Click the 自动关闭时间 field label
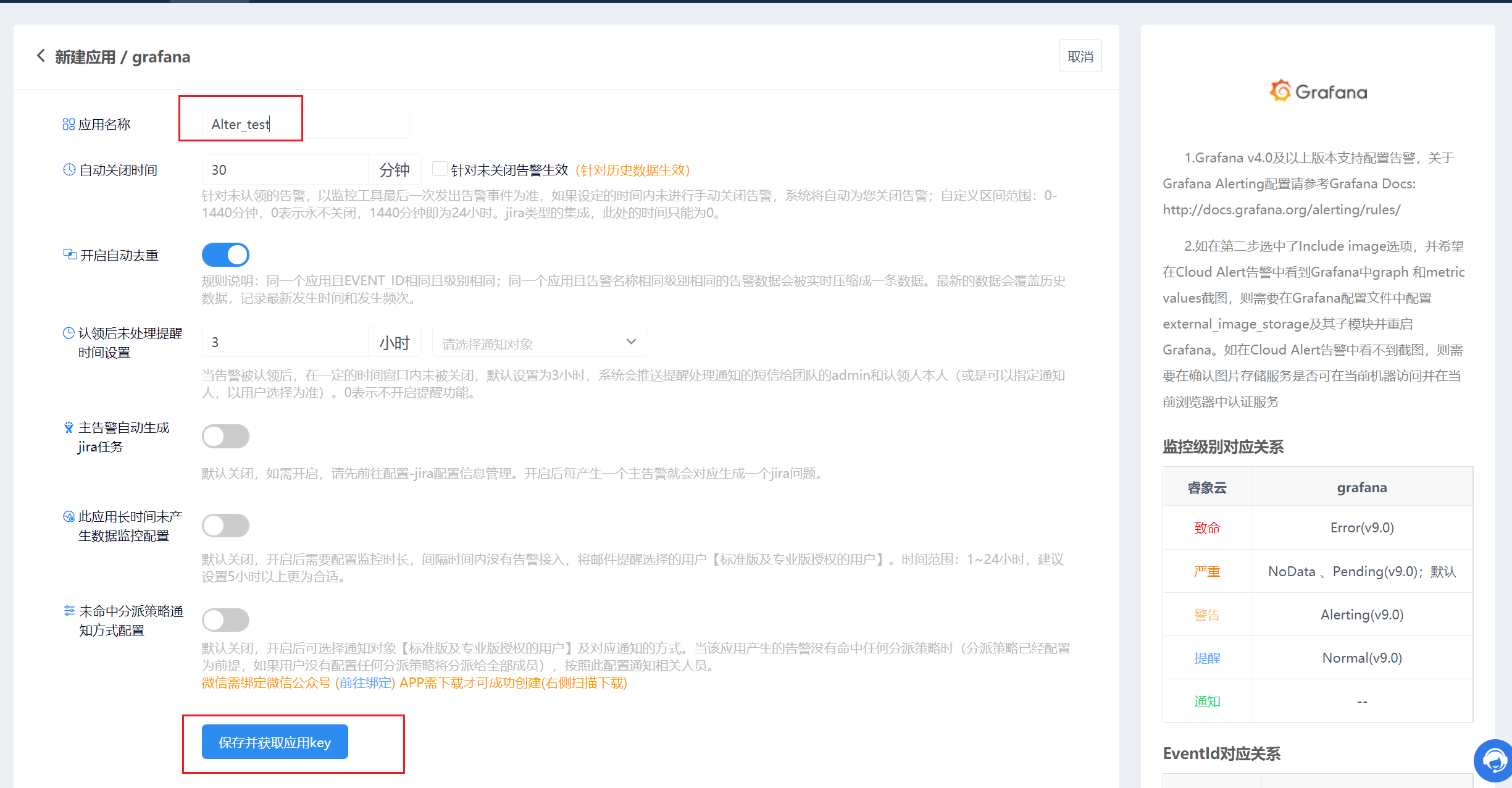 [119, 170]
